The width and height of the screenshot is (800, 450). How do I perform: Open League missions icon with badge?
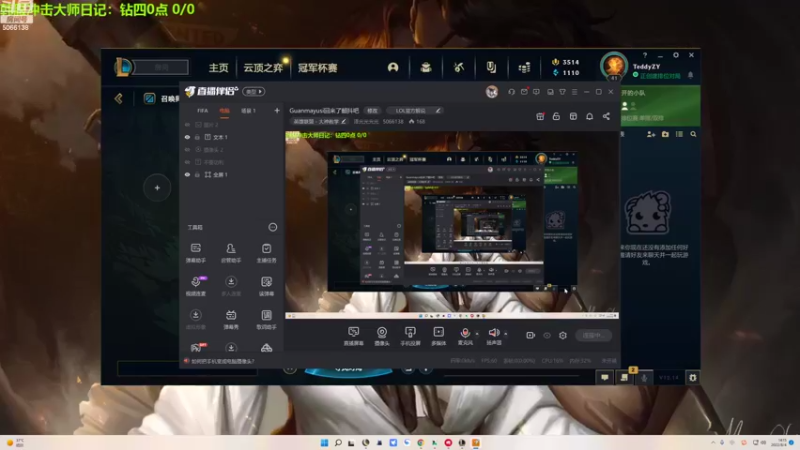624,378
